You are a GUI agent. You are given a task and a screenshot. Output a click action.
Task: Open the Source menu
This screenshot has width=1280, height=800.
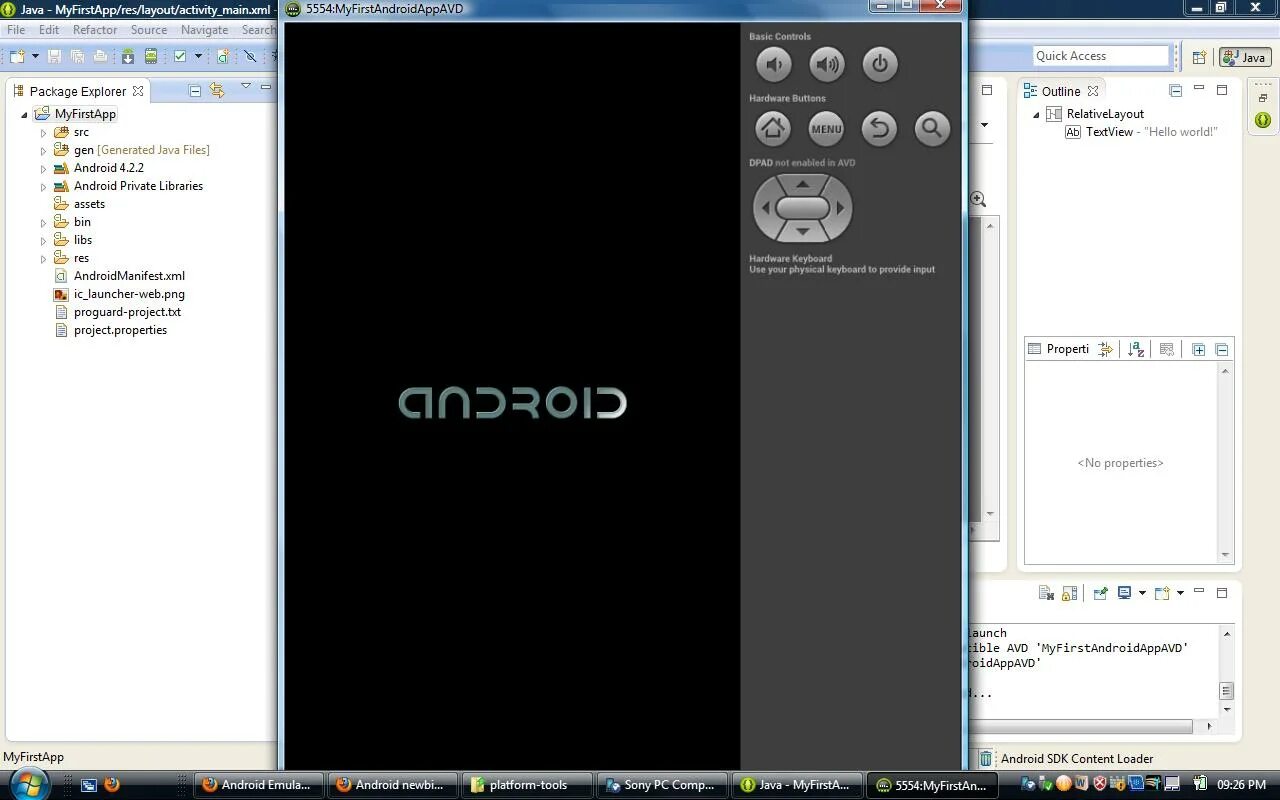(x=149, y=30)
